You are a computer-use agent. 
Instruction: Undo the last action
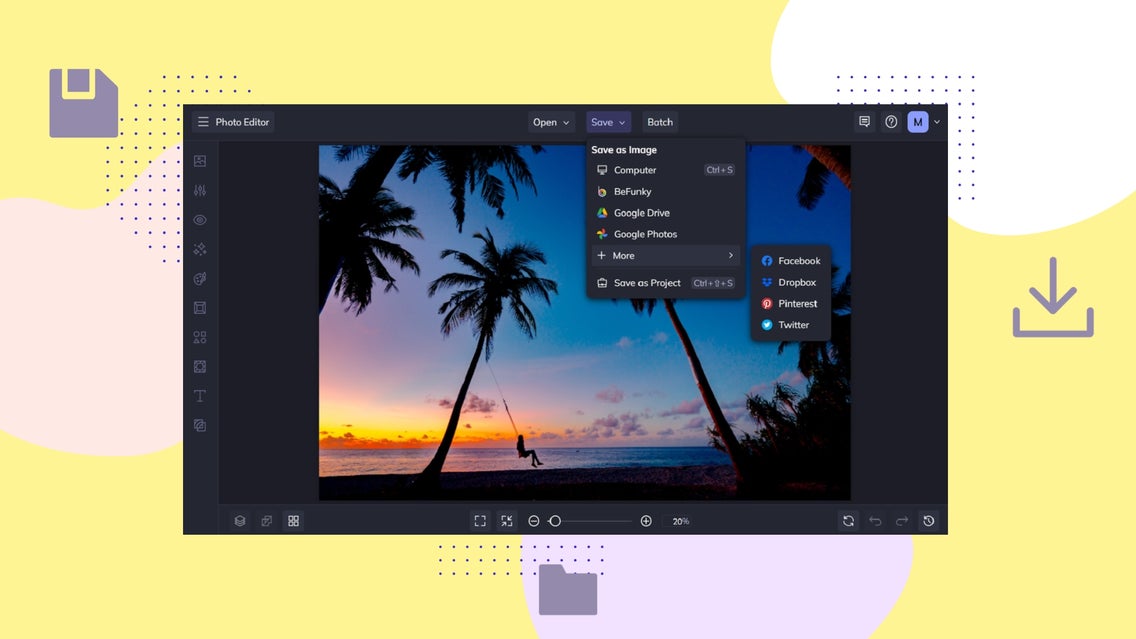click(x=875, y=521)
